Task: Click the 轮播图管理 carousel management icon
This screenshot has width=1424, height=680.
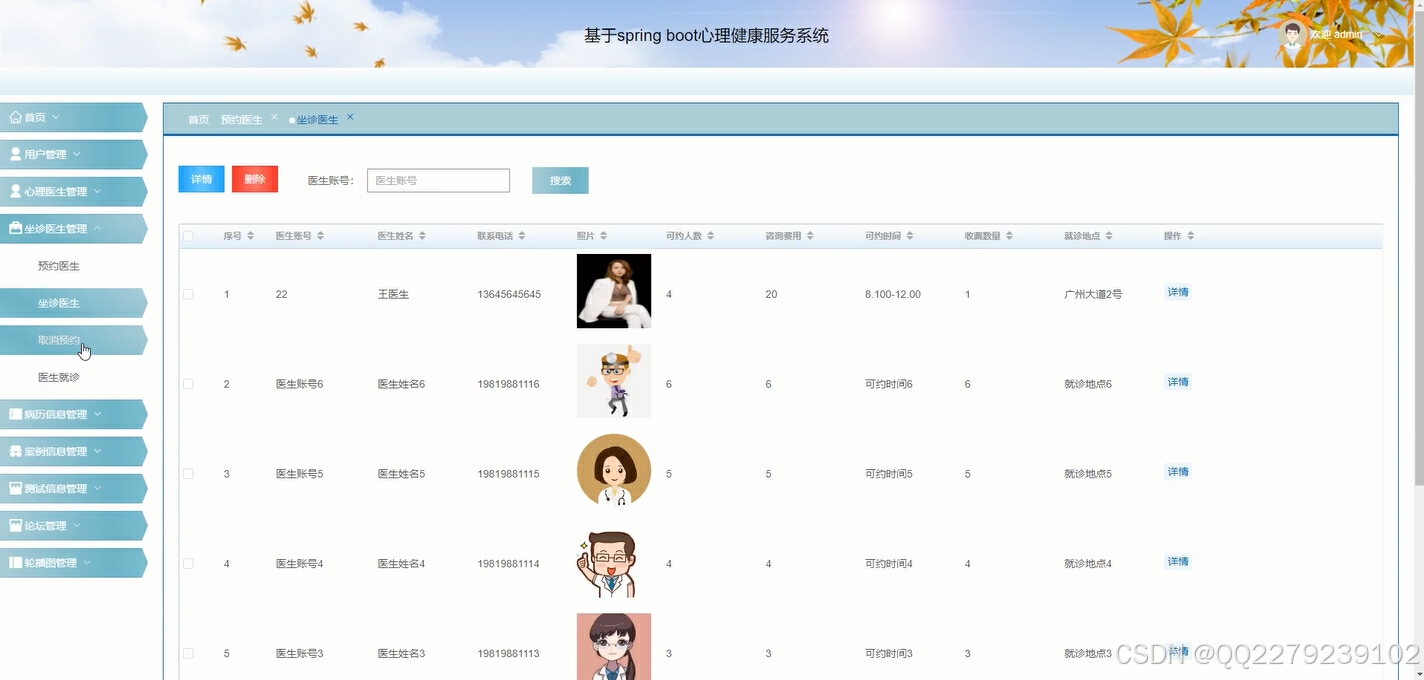Action: (14, 561)
